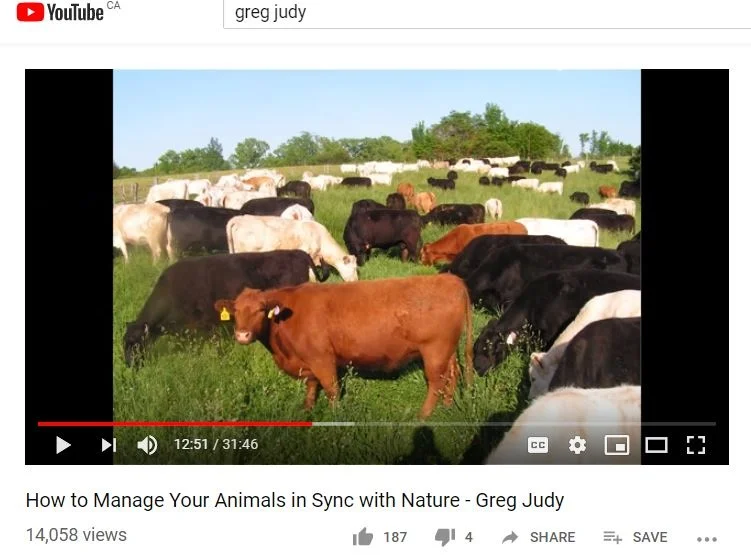
Task: Enter full screen mode
Action: click(695, 445)
